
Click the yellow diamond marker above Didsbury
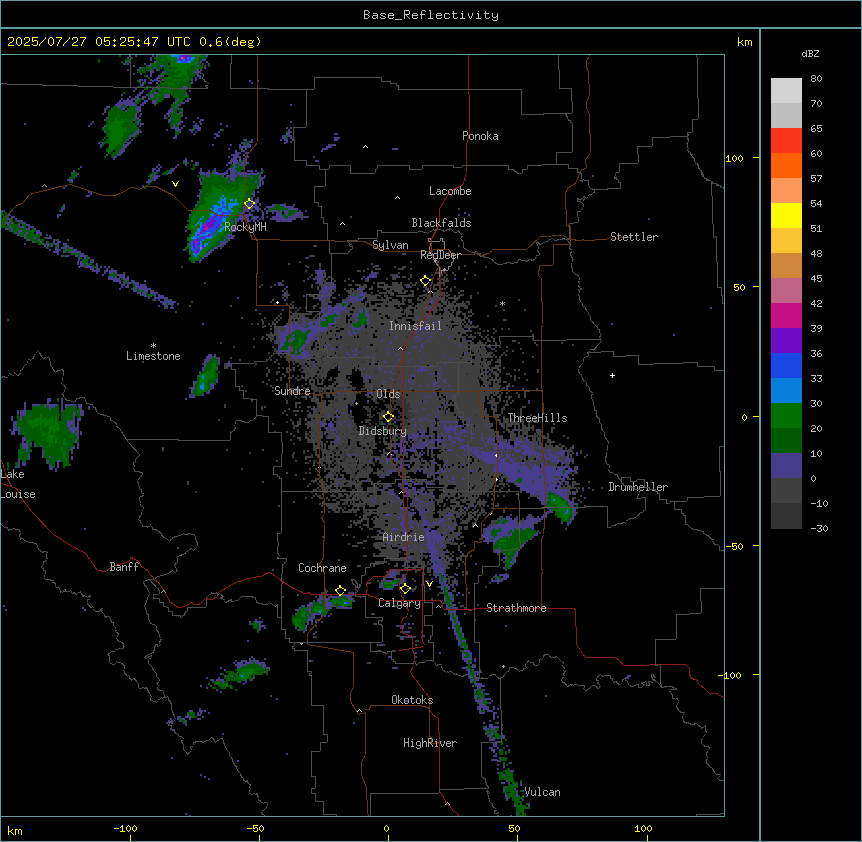pos(388,416)
